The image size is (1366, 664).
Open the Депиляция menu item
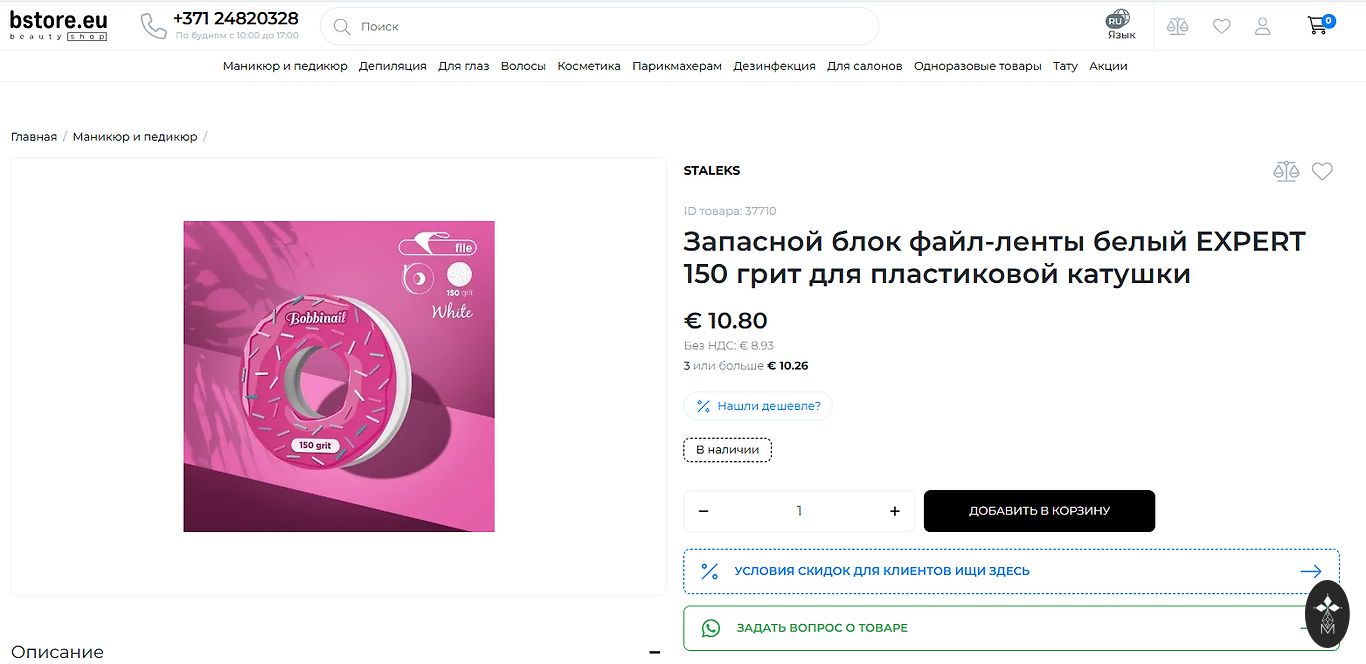click(x=392, y=66)
